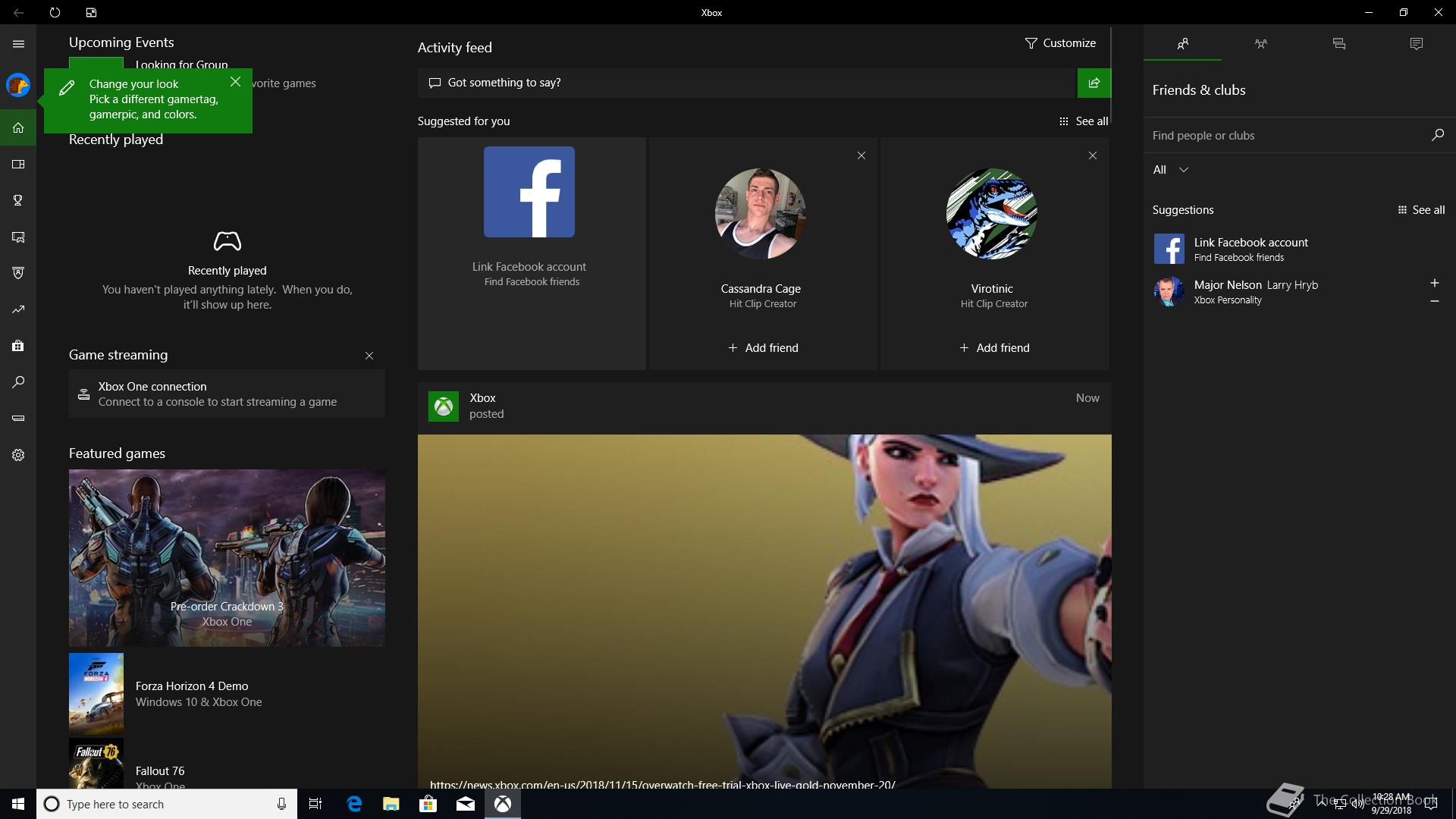This screenshot has width=1456, height=819.
Task: Open Windows Start menu
Action: [x=18, y=804]
